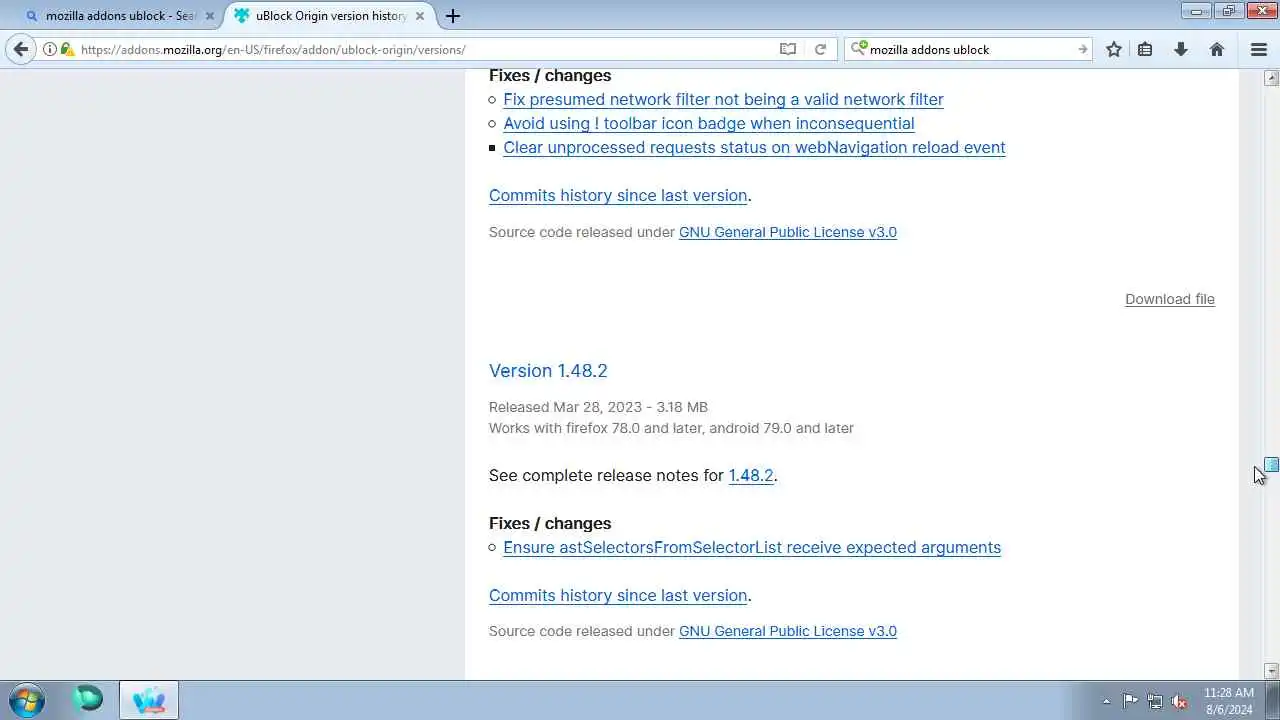The image size is (1280, 720).
Task: Open Clear unprocessed requests status link
Action: (754, 147)
